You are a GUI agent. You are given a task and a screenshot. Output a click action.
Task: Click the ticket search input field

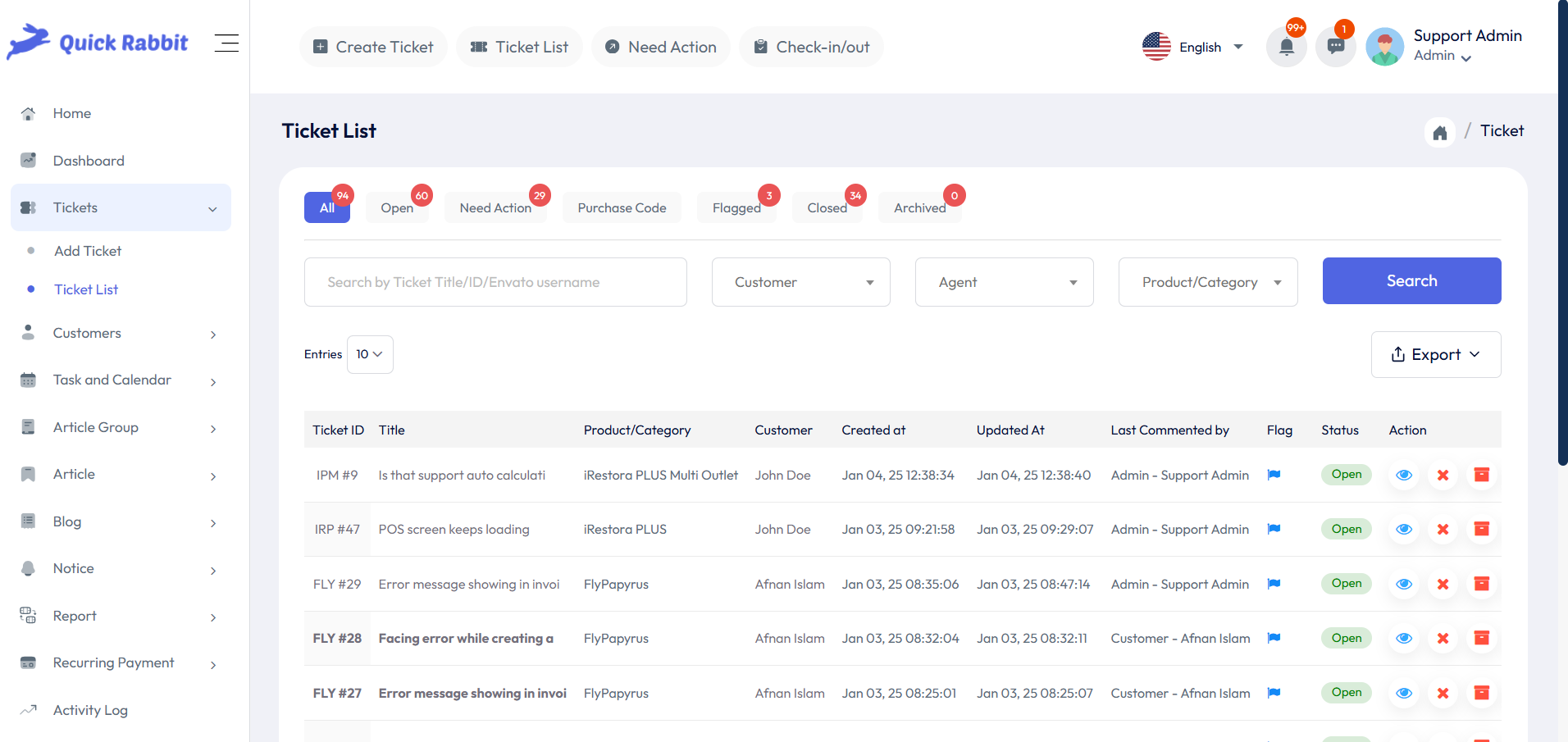[495, 281]
